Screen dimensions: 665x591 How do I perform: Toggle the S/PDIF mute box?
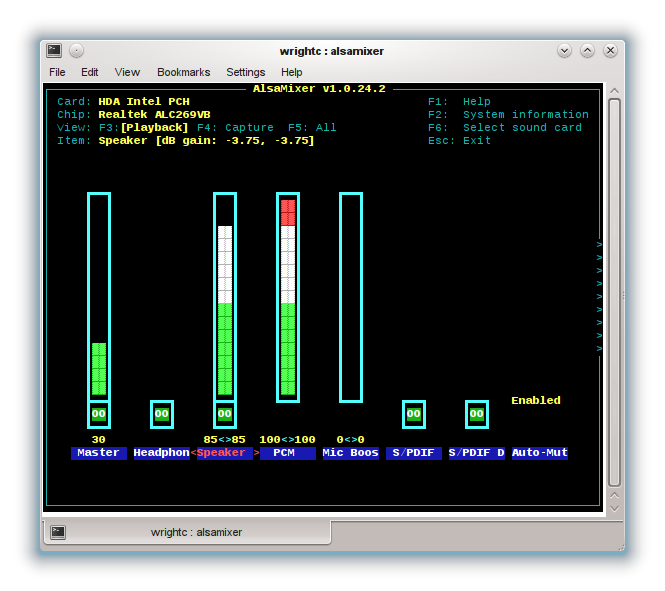[x=413, y=414]
